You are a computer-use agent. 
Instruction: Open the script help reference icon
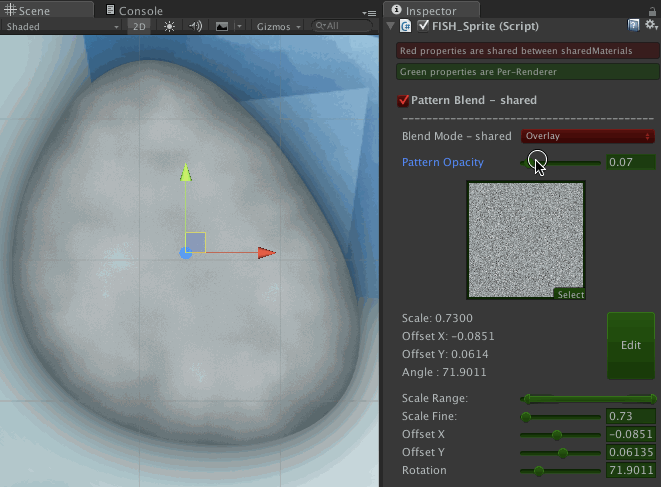pos(634,26)
